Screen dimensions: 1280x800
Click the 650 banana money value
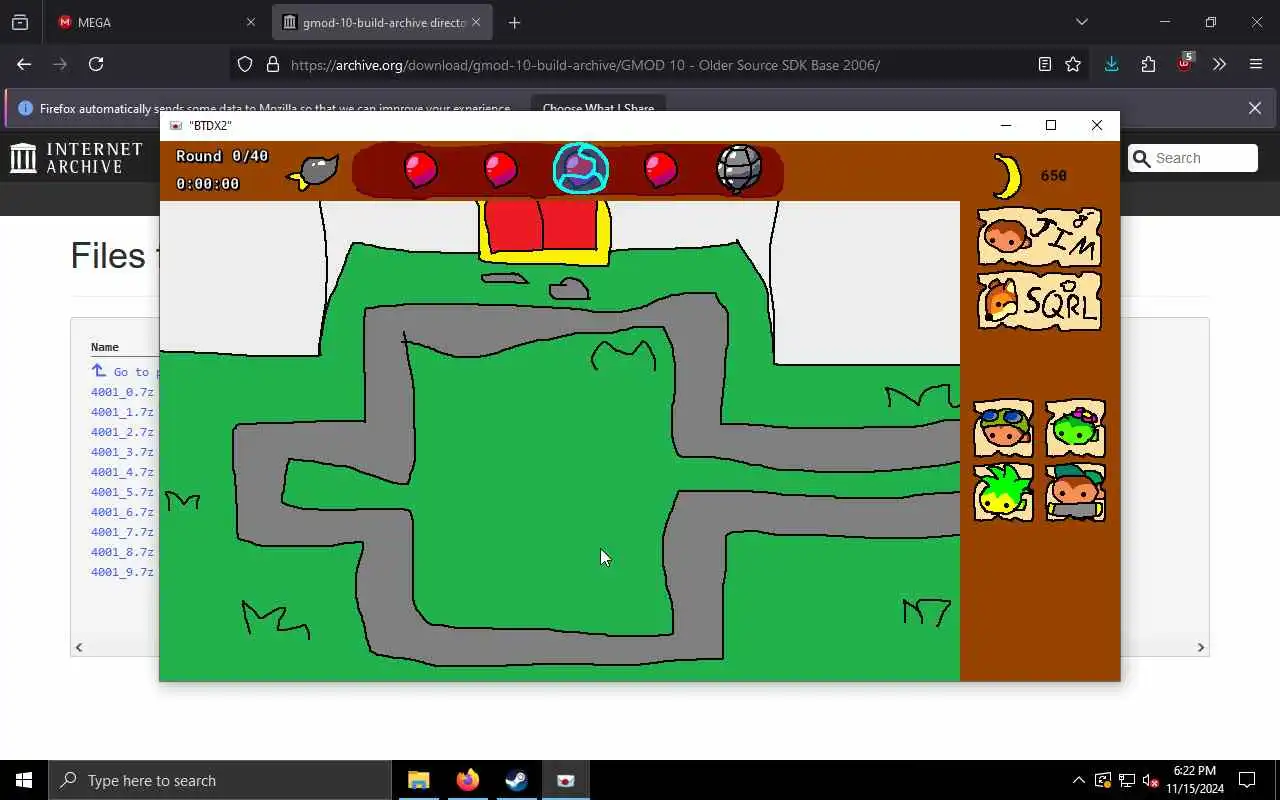click(x=1054, y=176)
